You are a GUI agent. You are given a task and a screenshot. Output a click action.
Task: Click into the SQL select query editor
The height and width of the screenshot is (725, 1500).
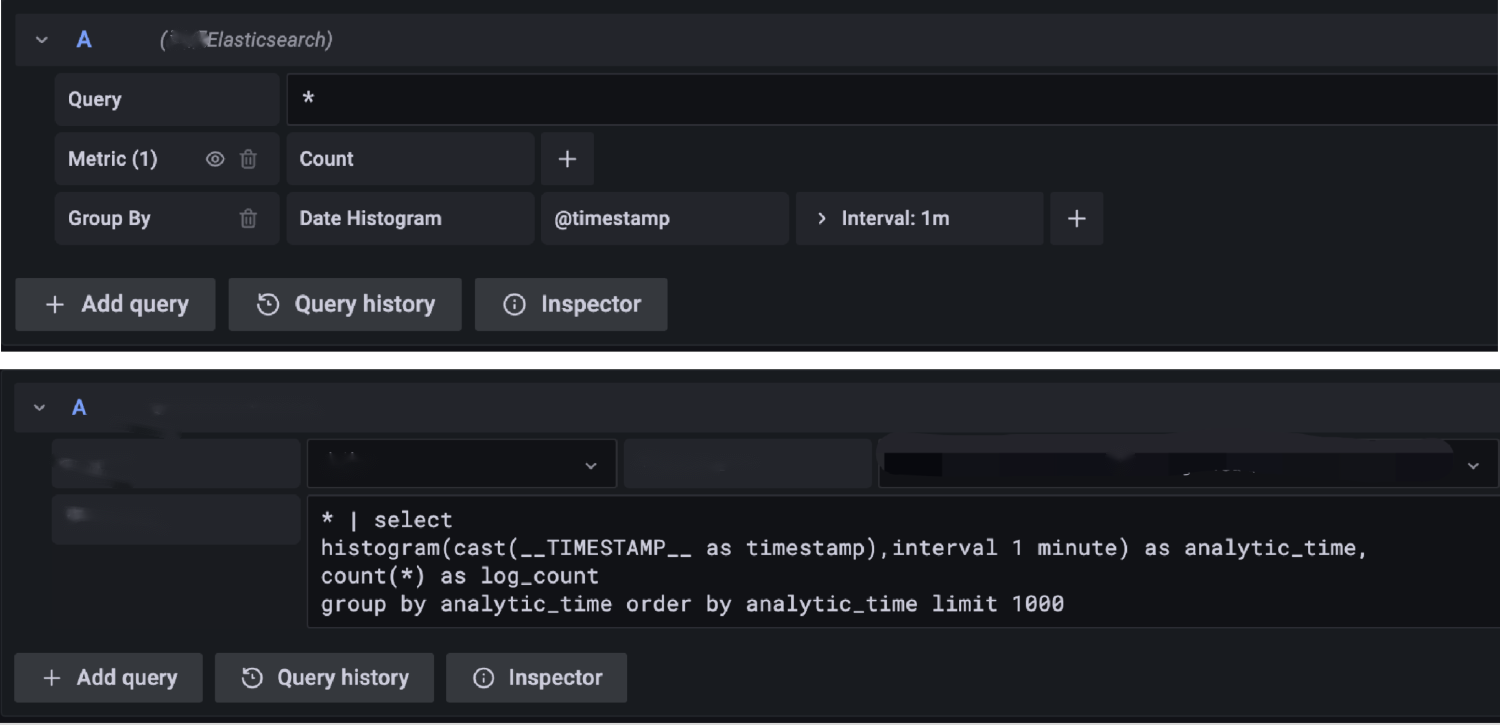point(900,561)
